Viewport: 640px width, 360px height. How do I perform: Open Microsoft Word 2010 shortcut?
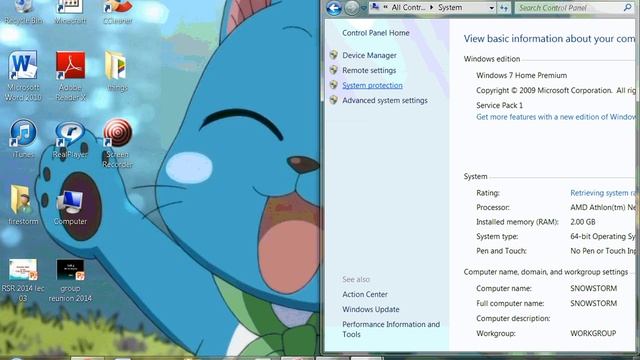pos(23,76)
